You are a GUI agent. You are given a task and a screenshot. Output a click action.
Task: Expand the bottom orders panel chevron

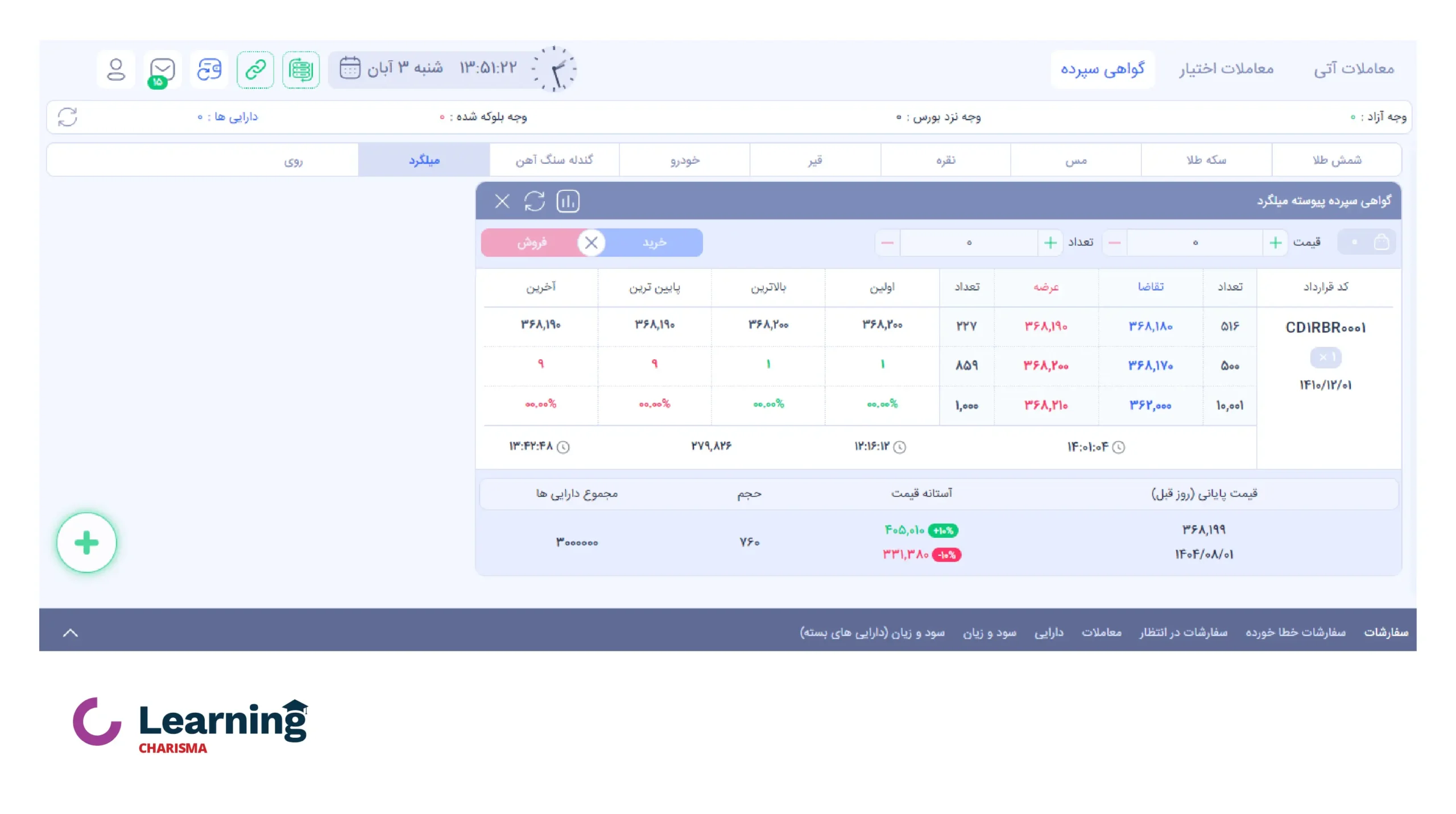point(70,633)
